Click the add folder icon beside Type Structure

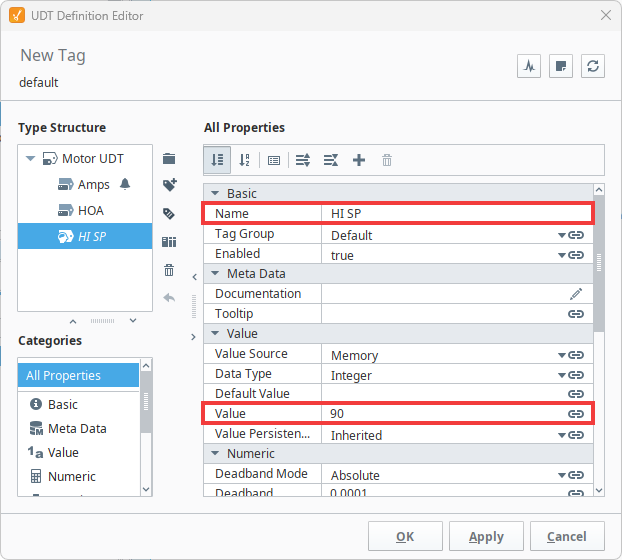point(169,159)
